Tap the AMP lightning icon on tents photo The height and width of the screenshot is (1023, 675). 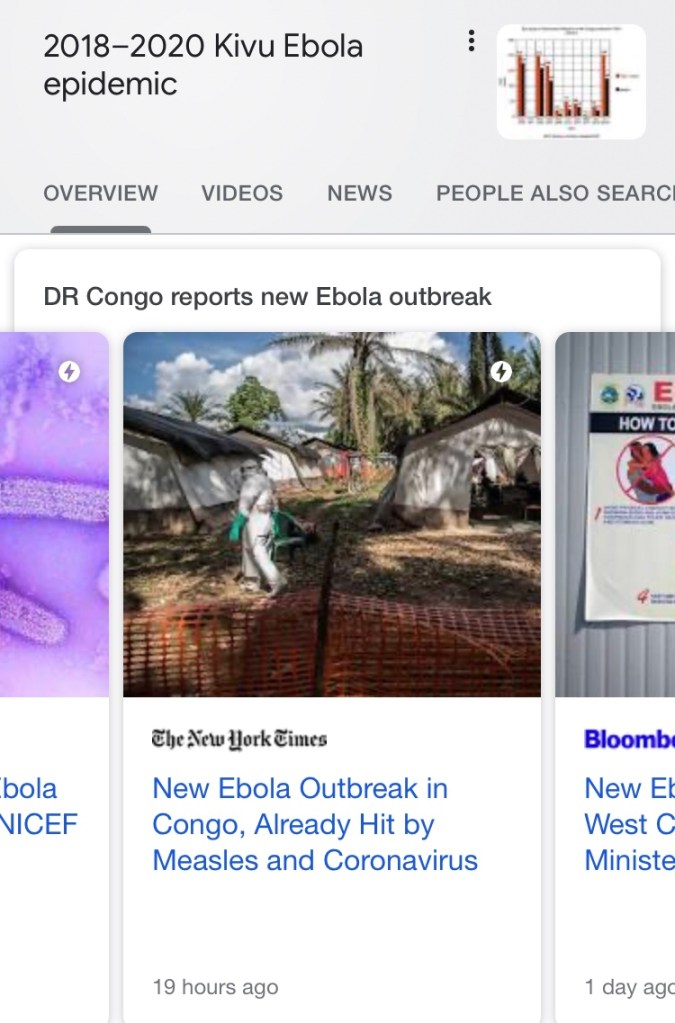coord(502,372)
